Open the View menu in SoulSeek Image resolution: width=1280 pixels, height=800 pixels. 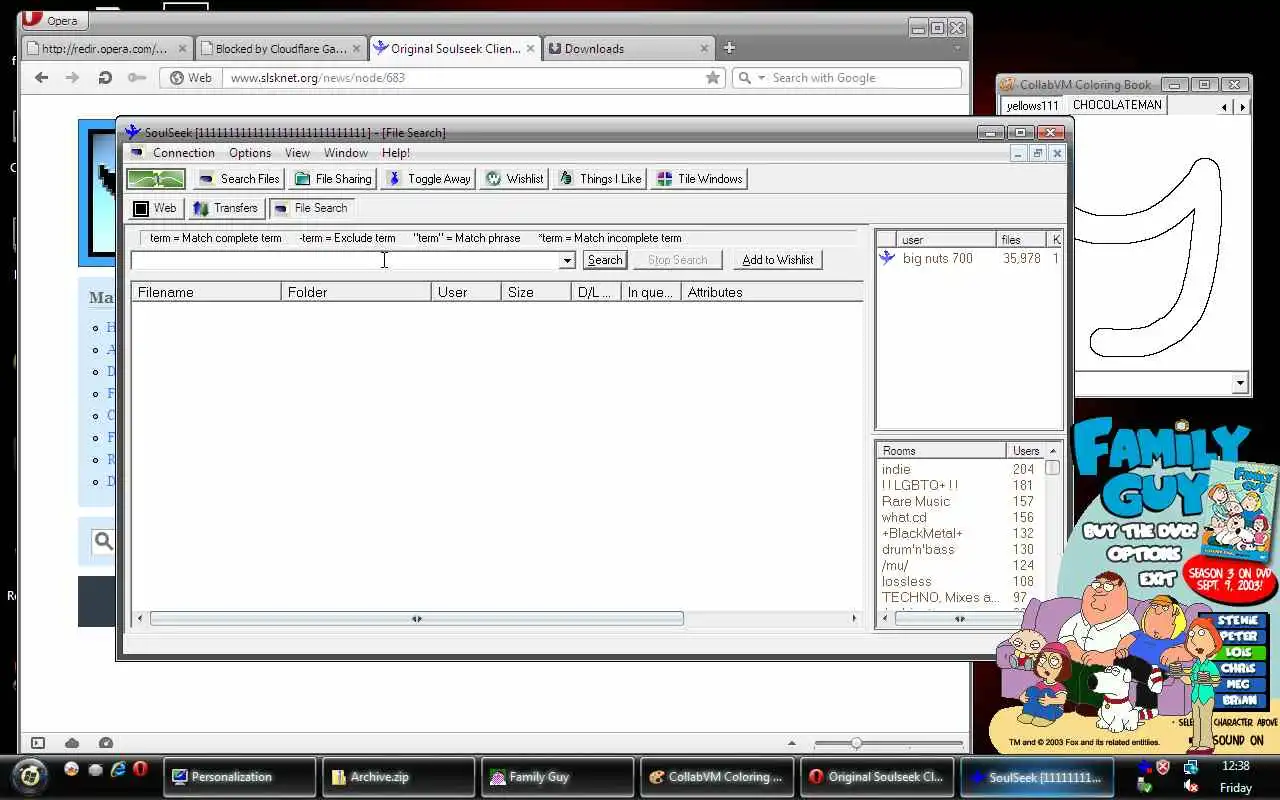(297, 153)
